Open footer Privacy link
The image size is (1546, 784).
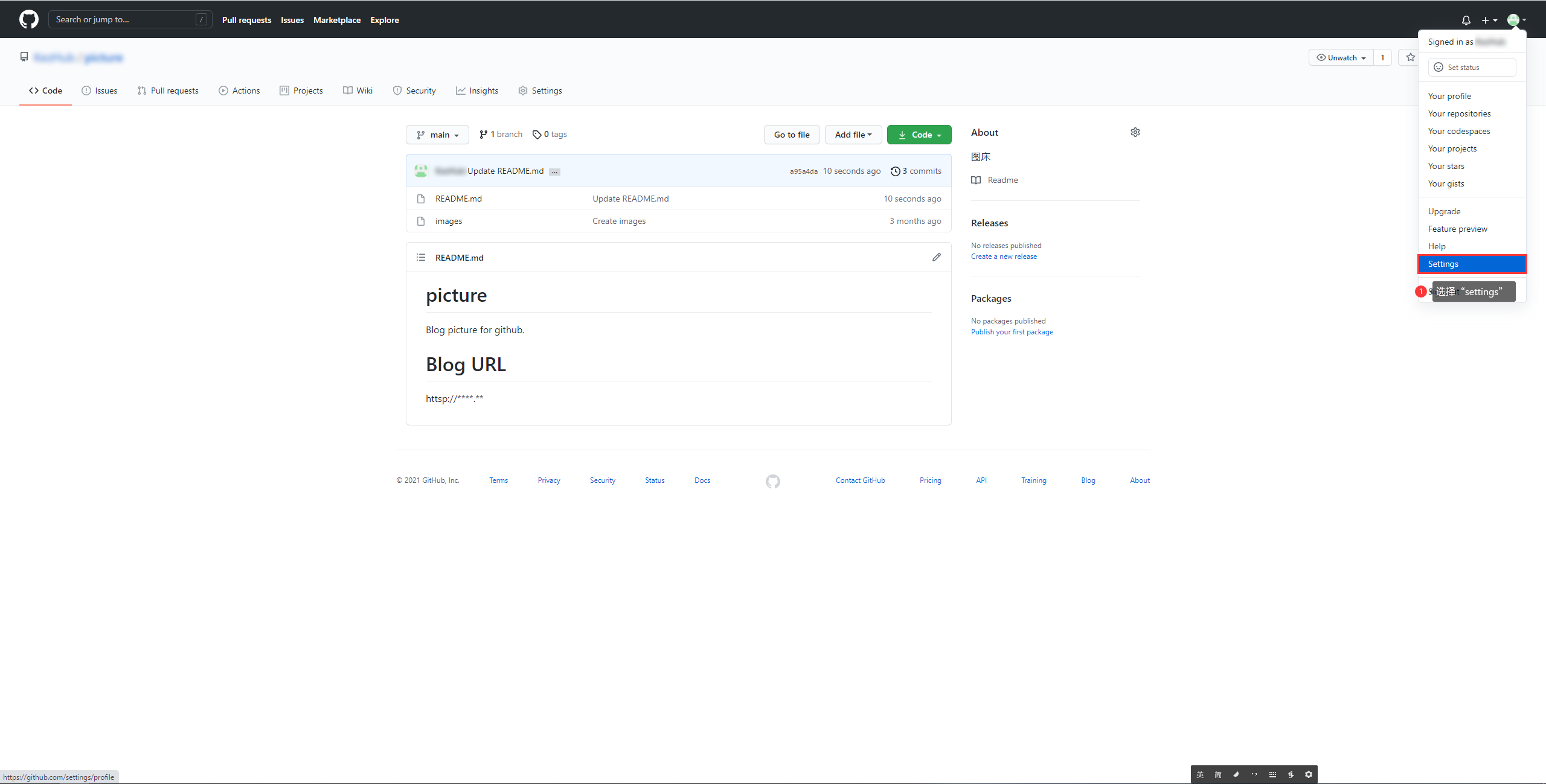pos(549,480)
